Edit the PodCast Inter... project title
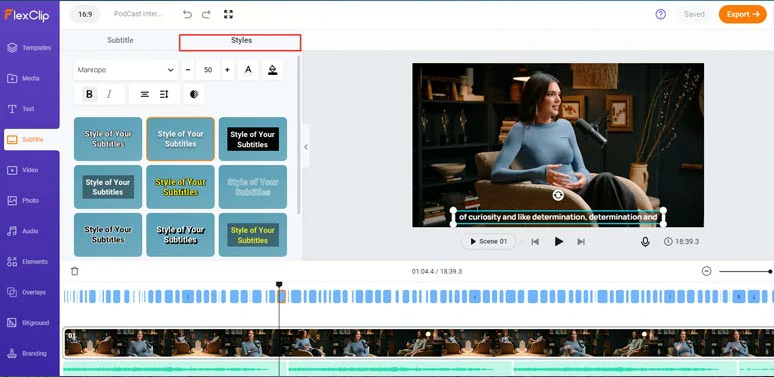The height and width of the screenshot is (377, 774). pyautogui.click(x=138, y=14)
